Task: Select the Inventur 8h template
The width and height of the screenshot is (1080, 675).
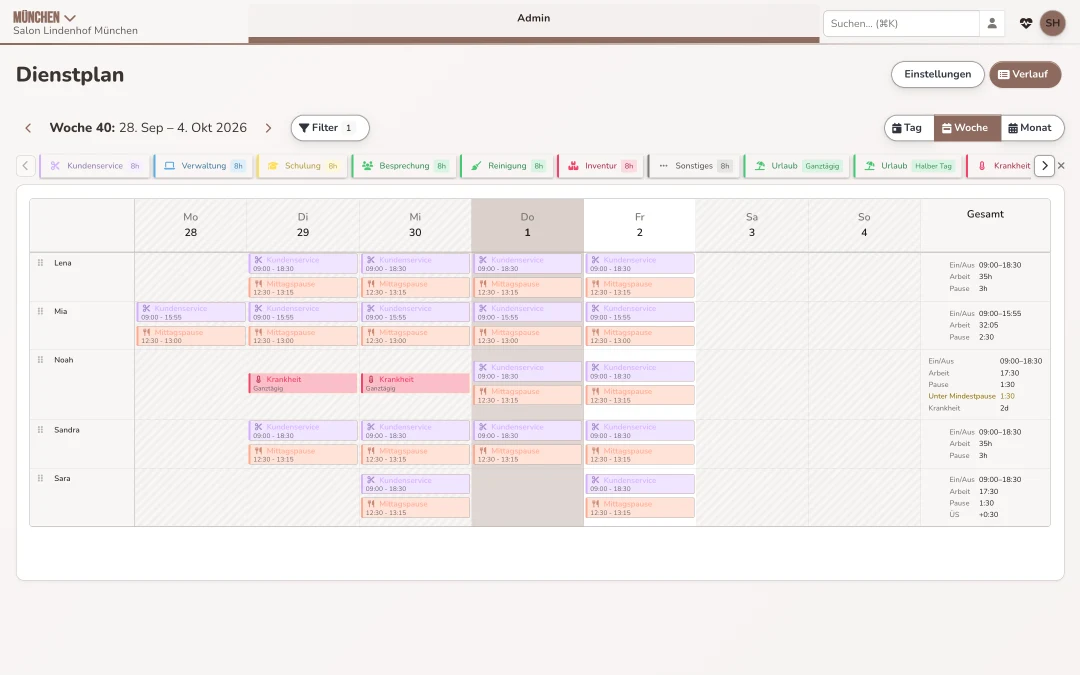Action: (601, 166)
